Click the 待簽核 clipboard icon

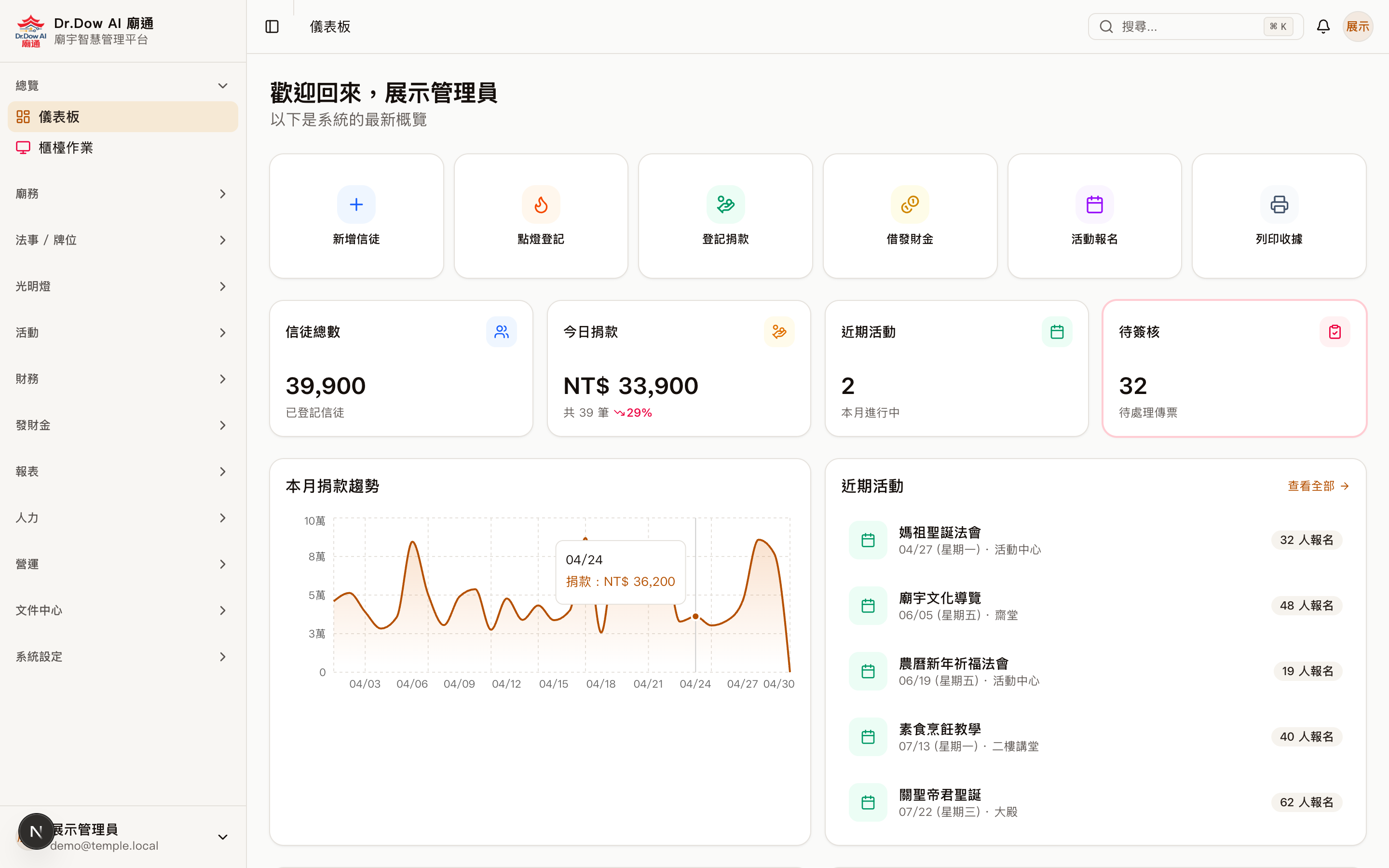click(x=1335, y=332)
